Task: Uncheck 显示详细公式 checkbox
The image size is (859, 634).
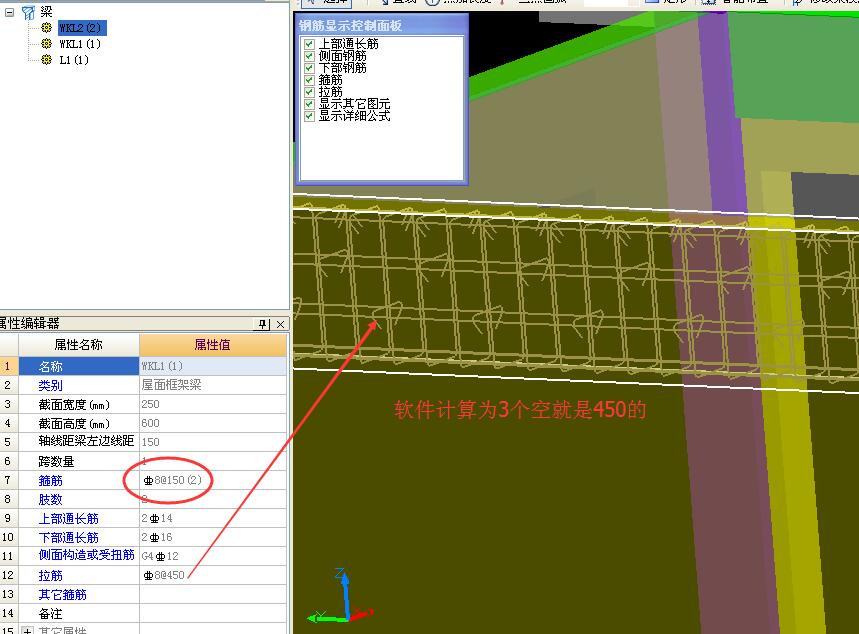Action: point(309,116)
